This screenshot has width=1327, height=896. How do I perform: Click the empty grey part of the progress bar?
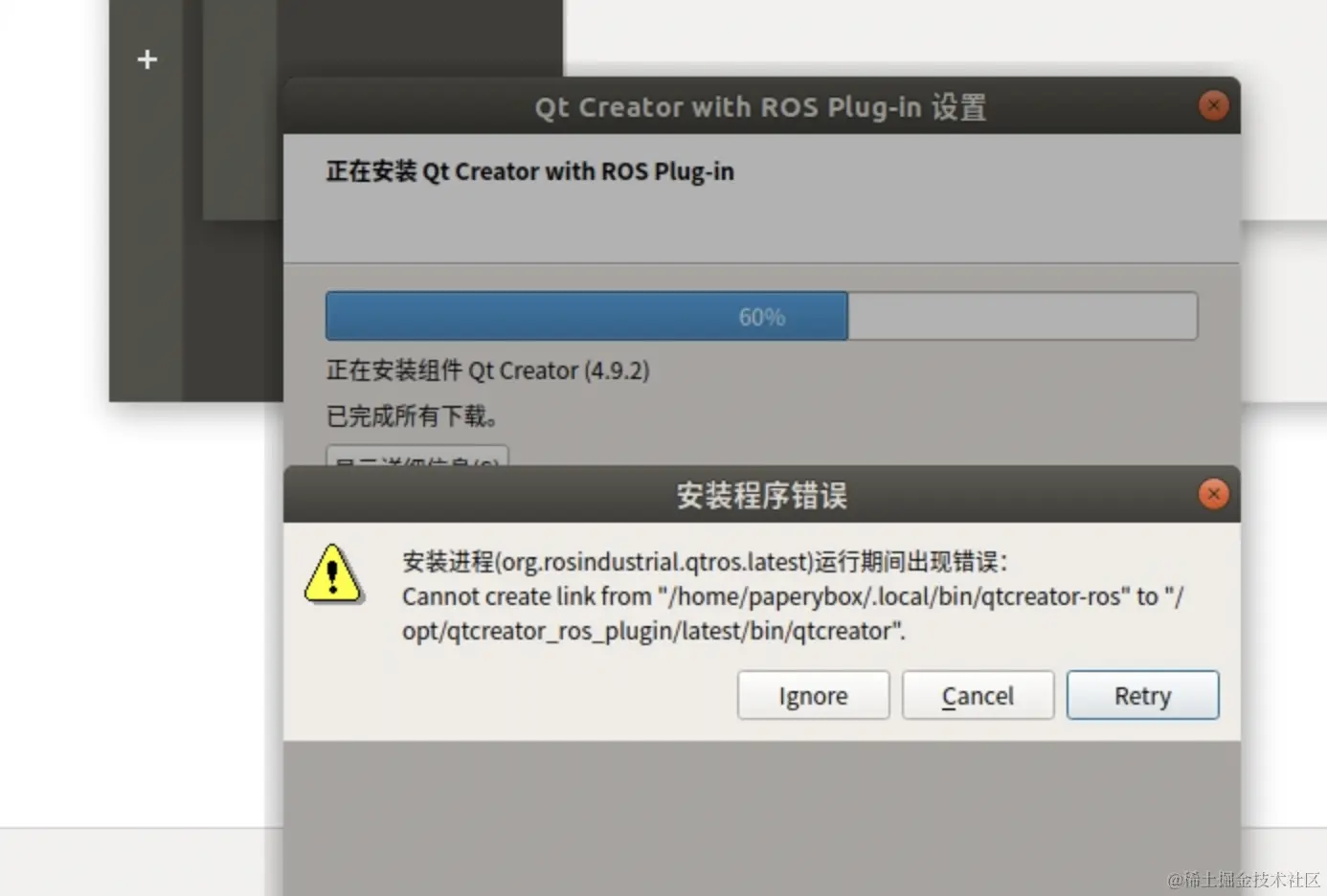click(1023, 316)
